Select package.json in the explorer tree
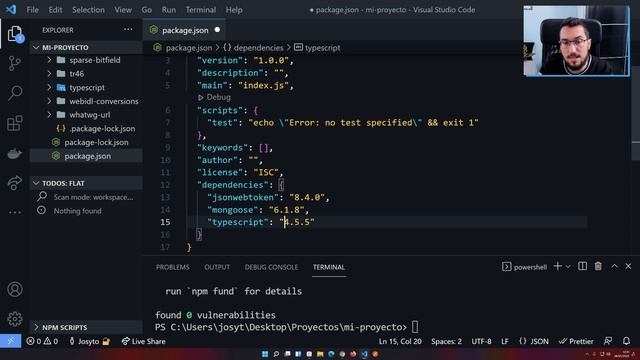The width and height of the screenshot is (640, 360). 87,156
